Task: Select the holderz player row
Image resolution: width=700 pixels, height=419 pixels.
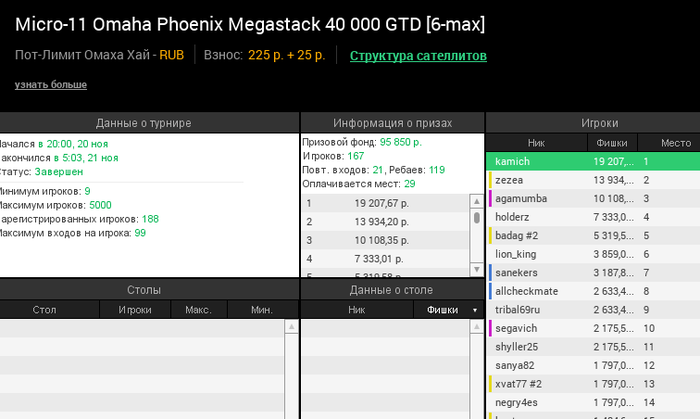Action: [593, 217]
